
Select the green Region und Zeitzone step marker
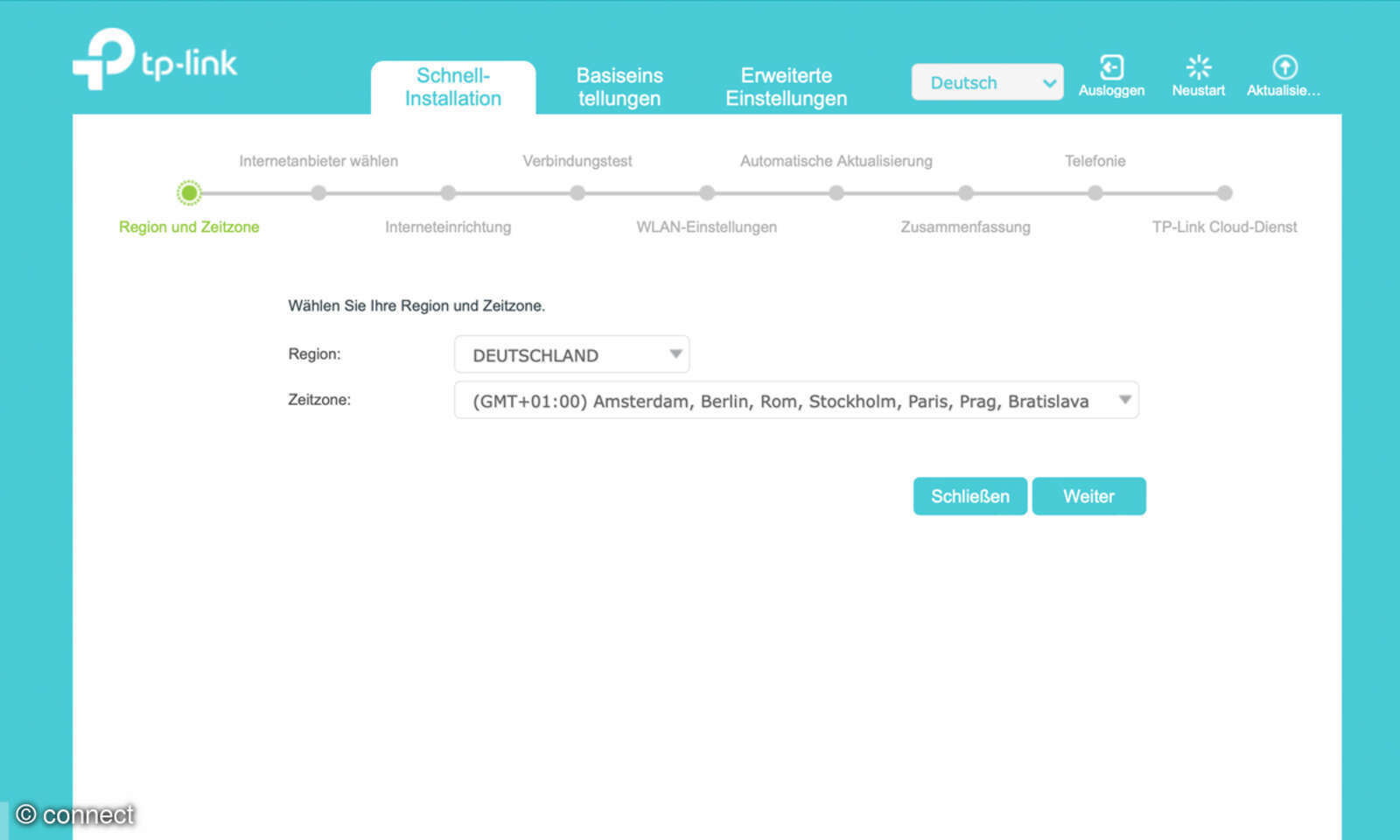189,192
